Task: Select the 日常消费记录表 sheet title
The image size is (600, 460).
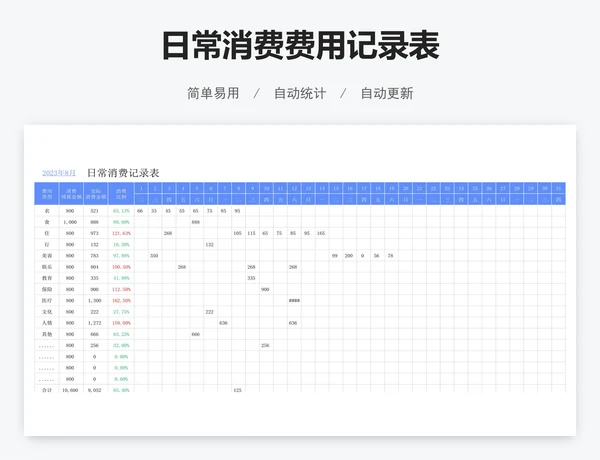Action: point(123,173)
